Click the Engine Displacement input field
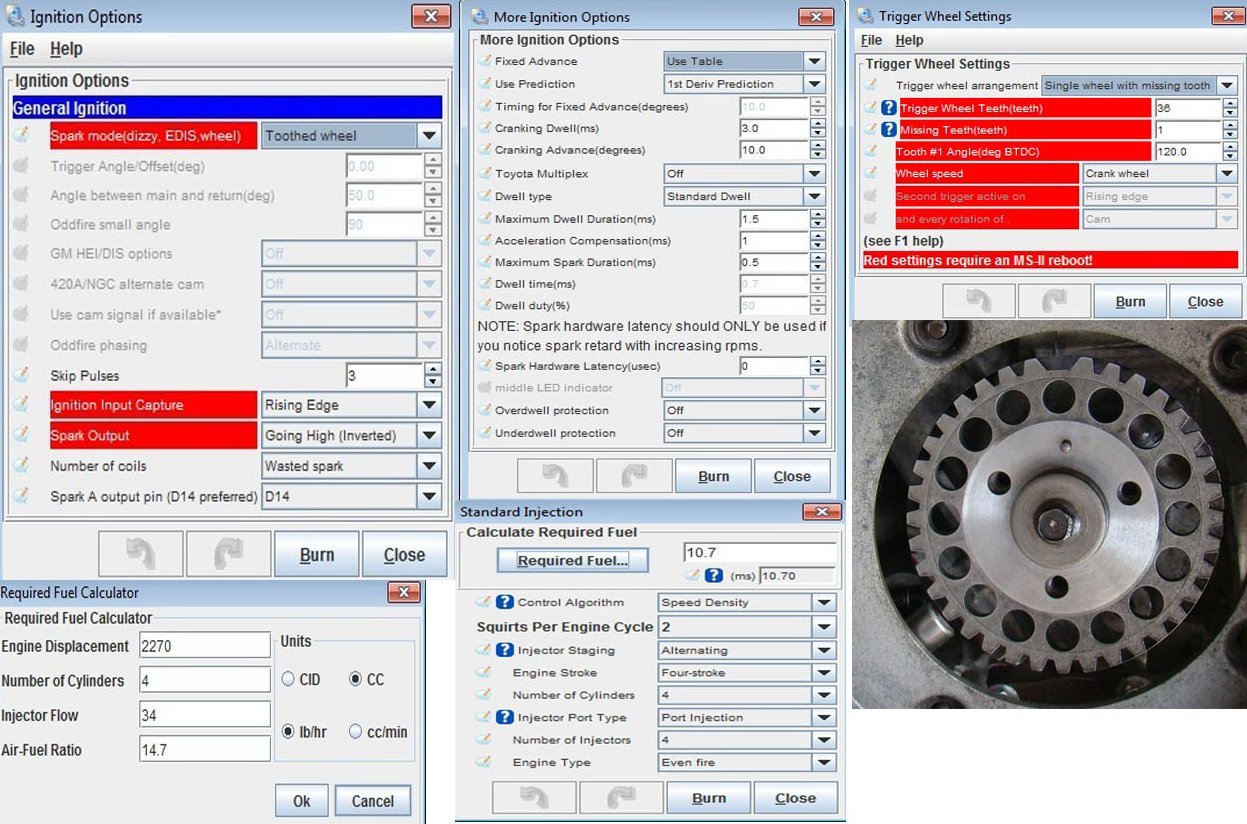 (x=205, y=646)
